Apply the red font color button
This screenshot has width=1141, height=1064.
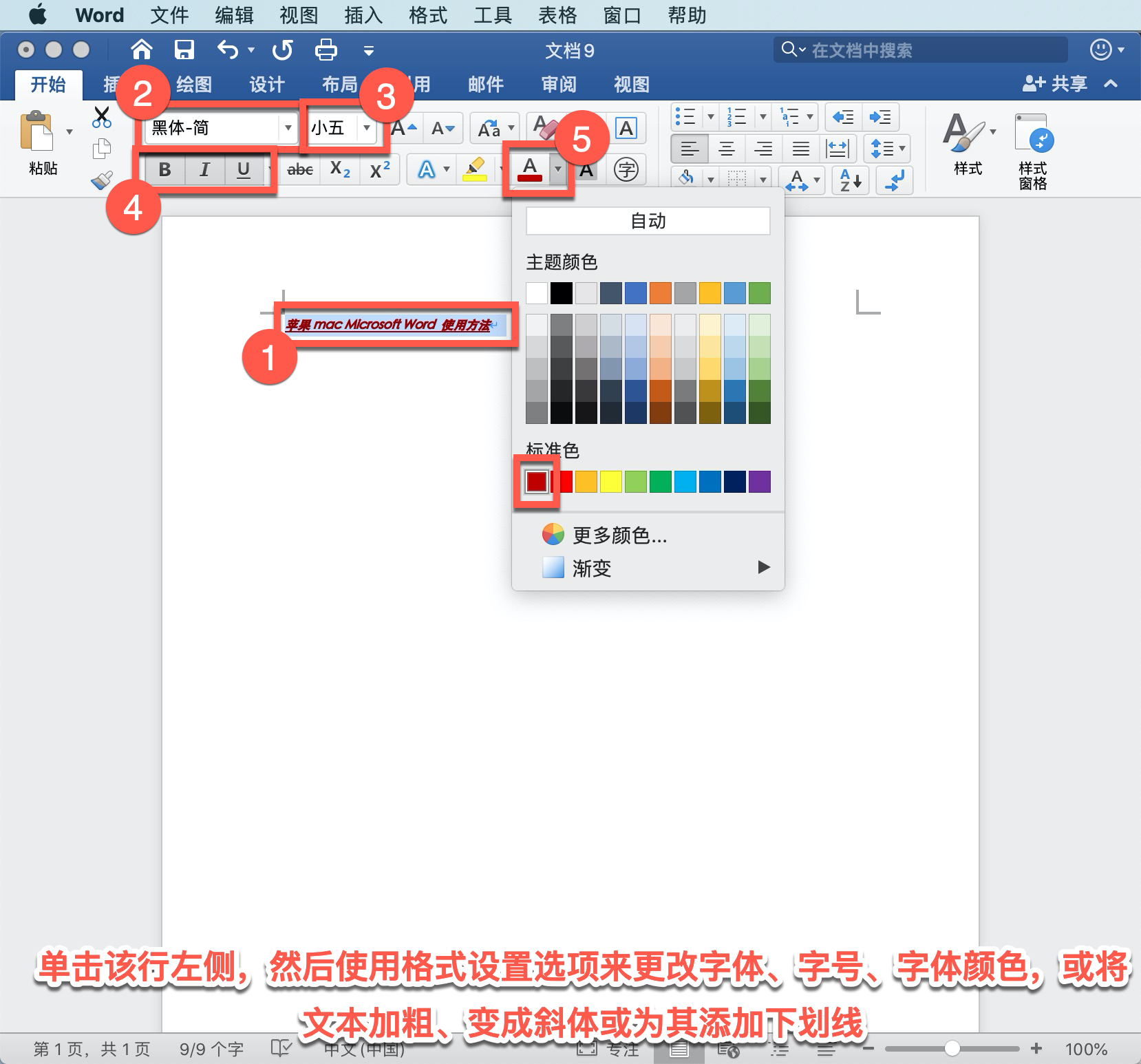point(530,169)
